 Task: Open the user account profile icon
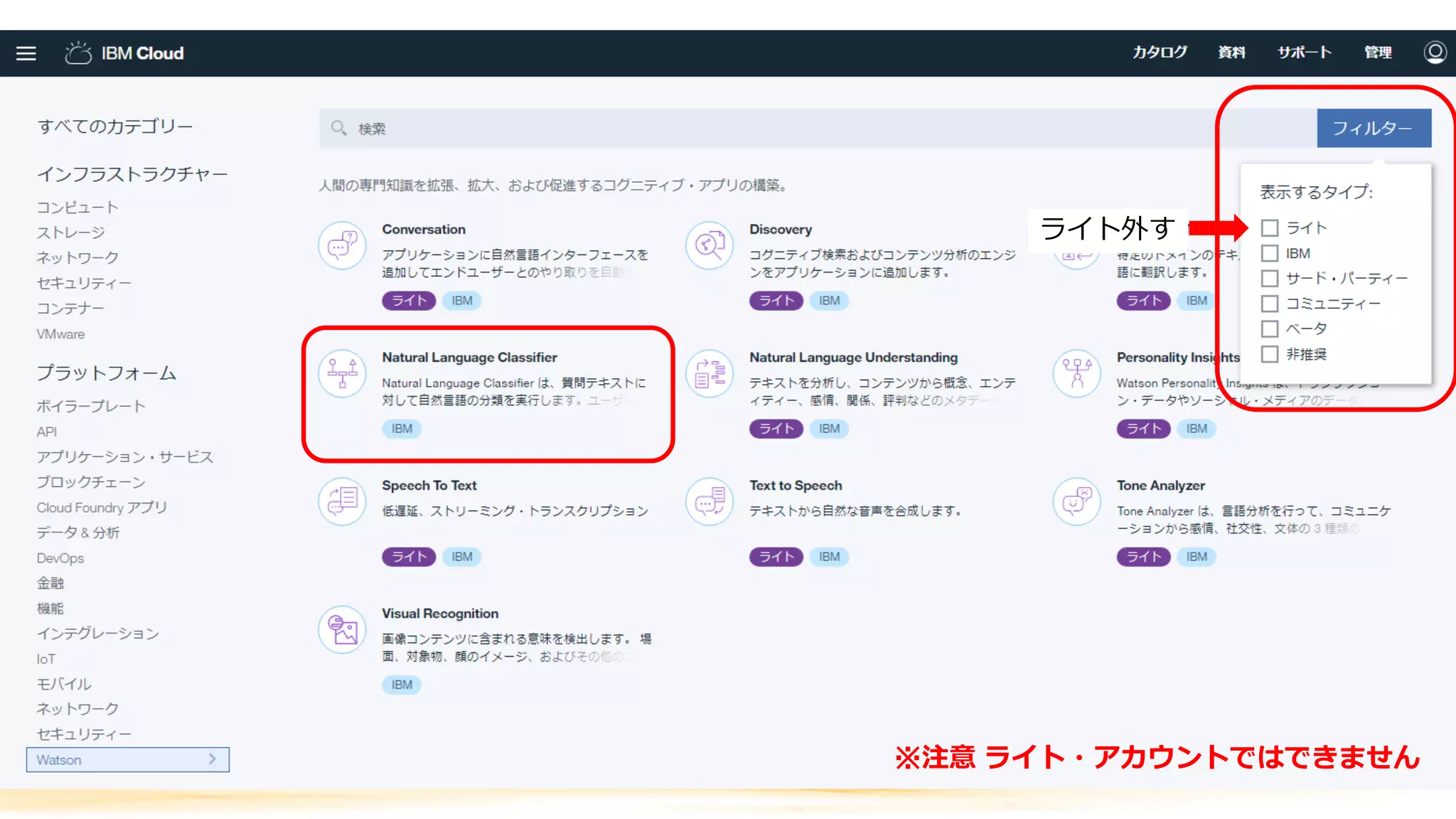(x=1435, y=53)
